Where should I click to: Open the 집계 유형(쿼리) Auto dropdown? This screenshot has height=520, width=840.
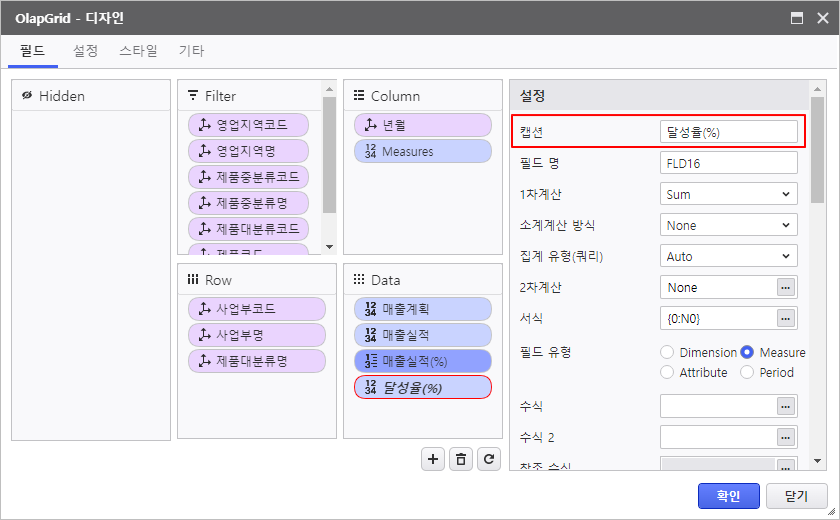tap(729, 256)
